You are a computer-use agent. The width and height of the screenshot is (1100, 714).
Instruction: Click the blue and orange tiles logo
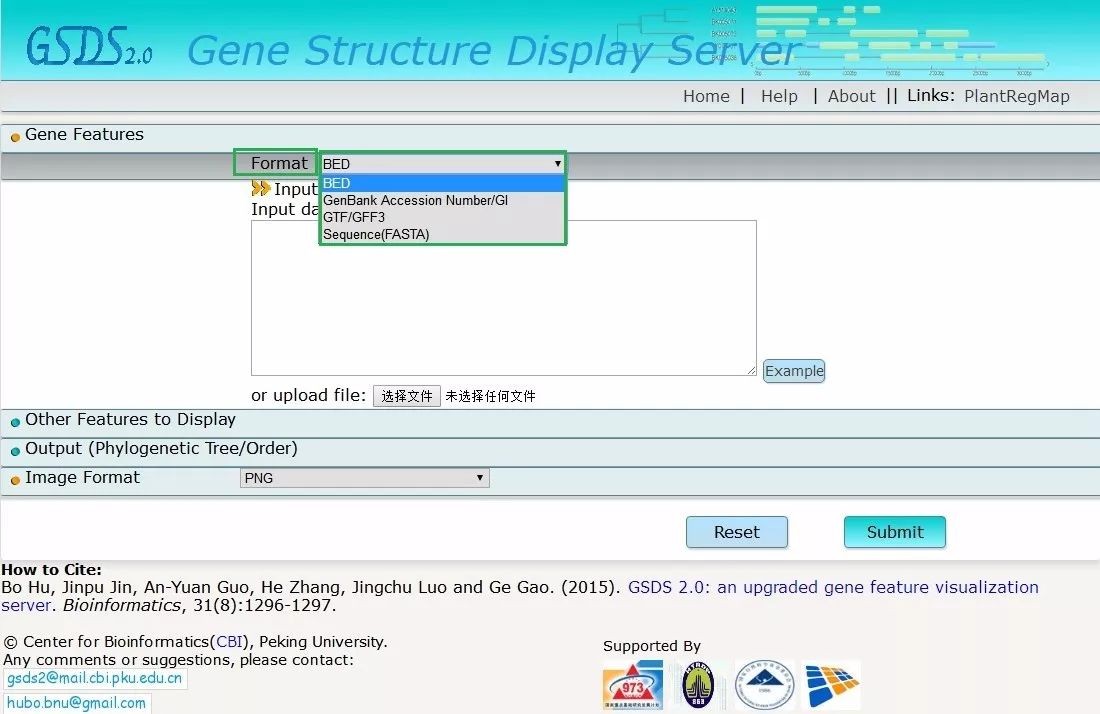click(x=832, y=685)
